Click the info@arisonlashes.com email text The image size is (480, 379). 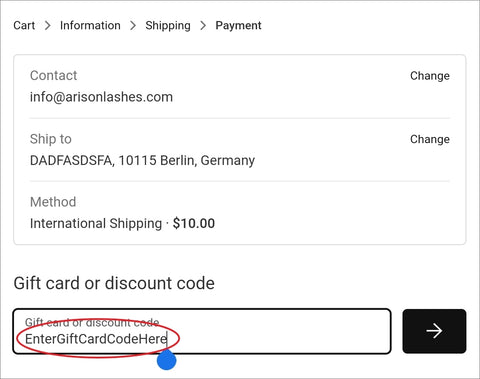click(101, 97)
